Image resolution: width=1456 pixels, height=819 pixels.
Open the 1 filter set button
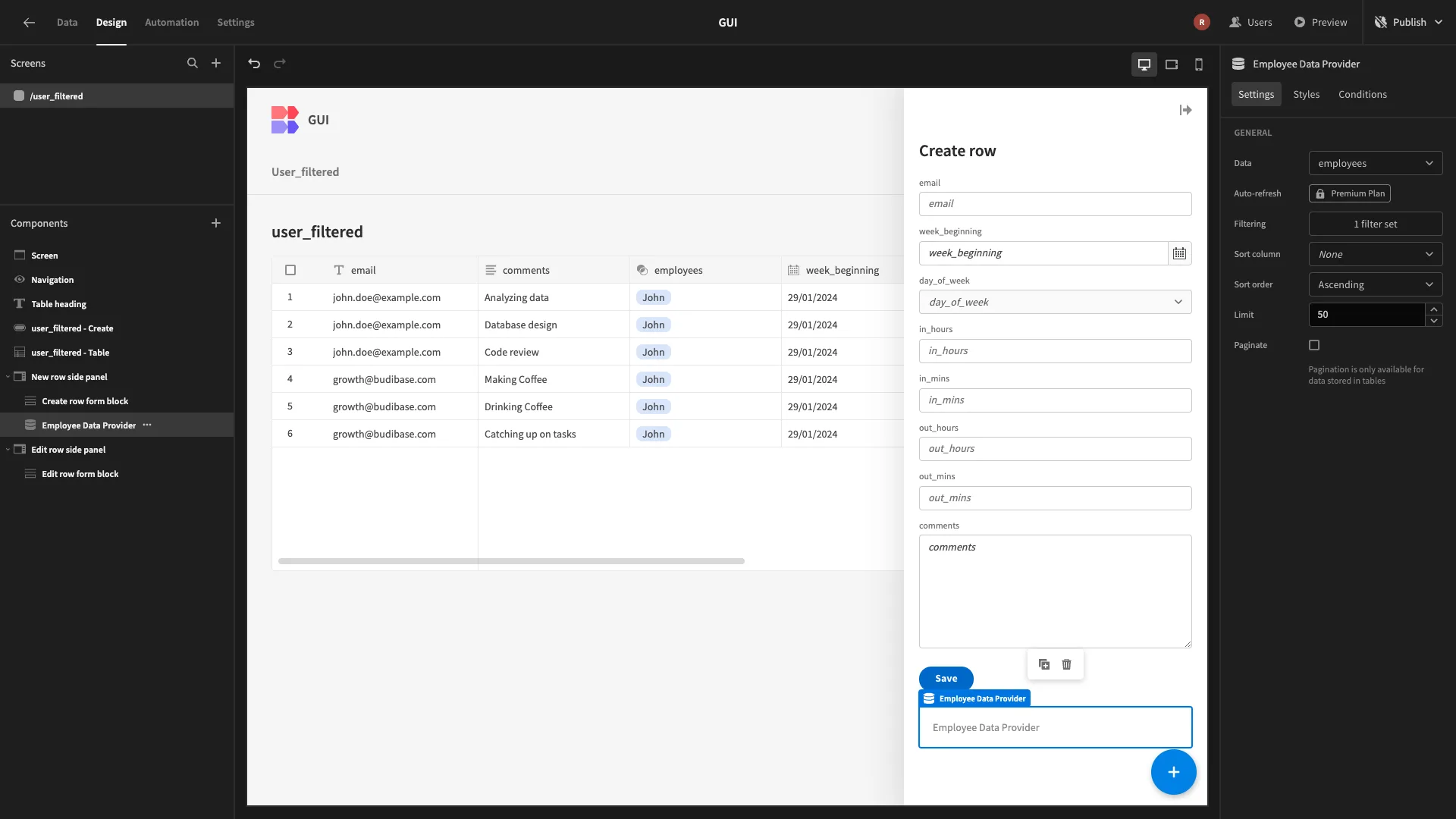point(1376,224)
